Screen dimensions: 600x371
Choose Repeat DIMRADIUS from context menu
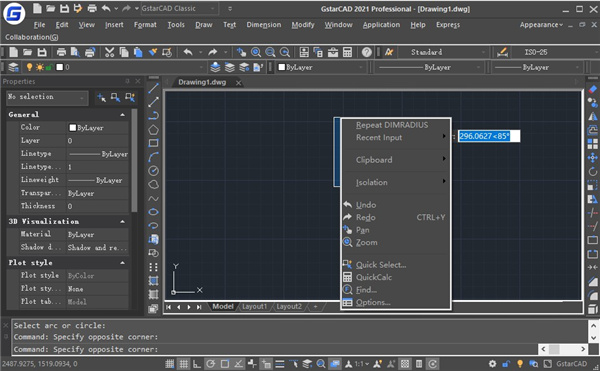pyautogui.click(x=396, y=125)
